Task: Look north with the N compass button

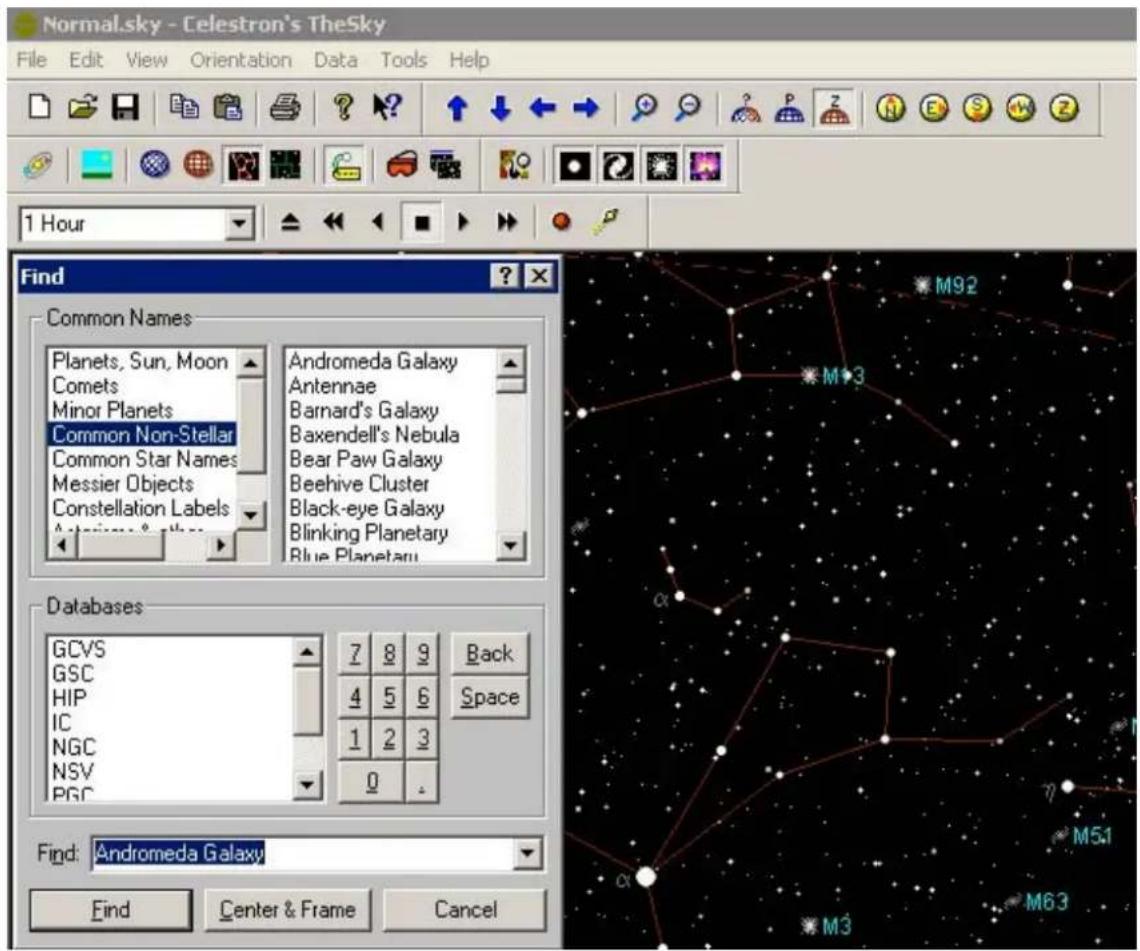Action: coord(891,108)
